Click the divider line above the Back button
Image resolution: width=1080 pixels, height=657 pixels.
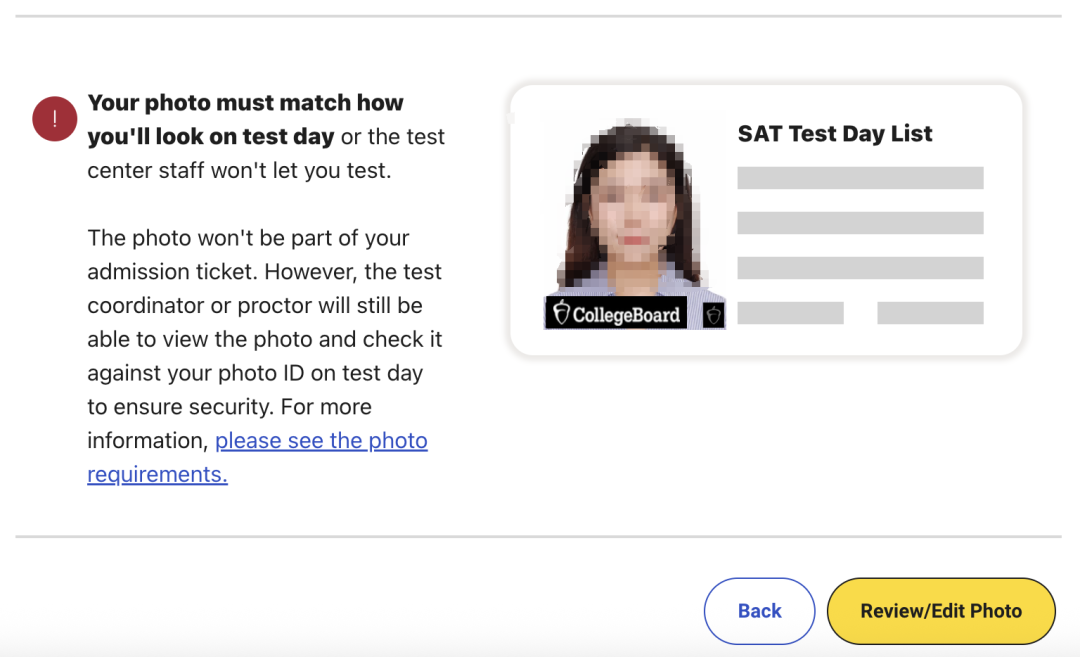click(x=538, y=537)
